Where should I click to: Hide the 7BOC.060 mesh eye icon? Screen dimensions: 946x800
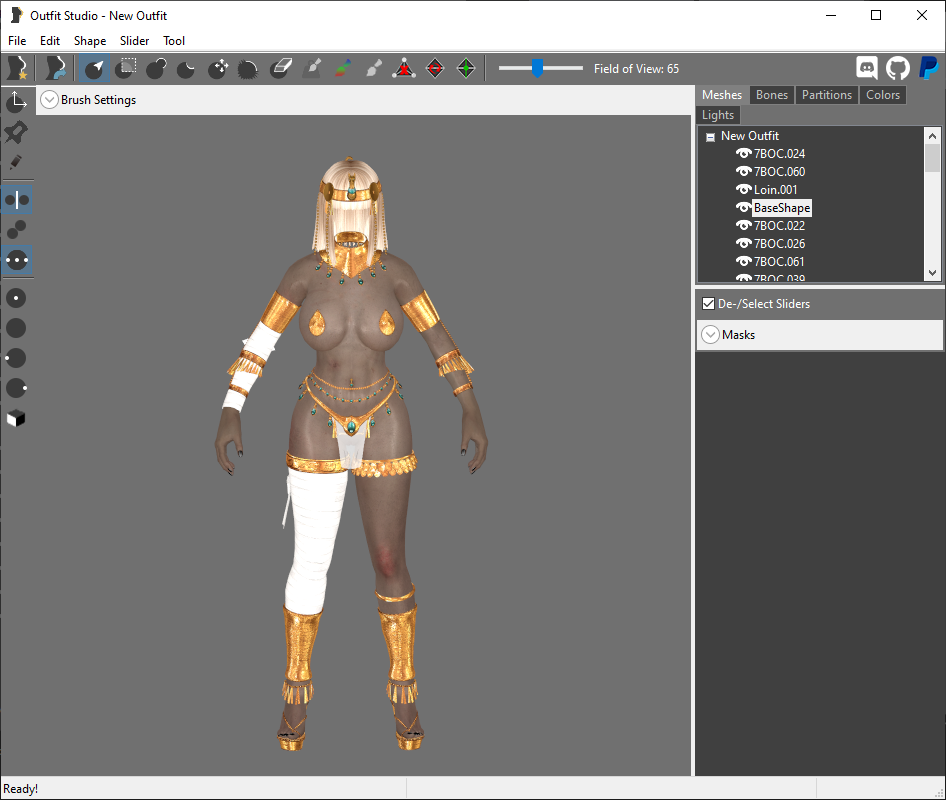pos(743,171)
